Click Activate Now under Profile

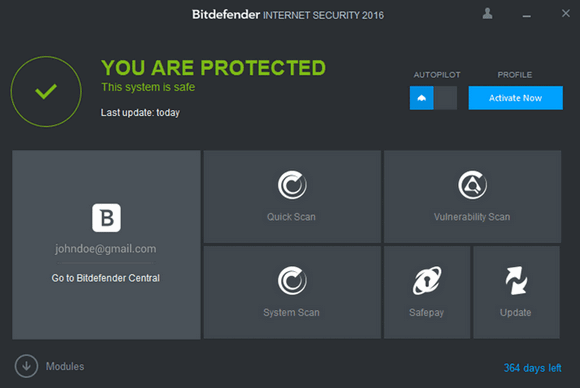point(516,98)
